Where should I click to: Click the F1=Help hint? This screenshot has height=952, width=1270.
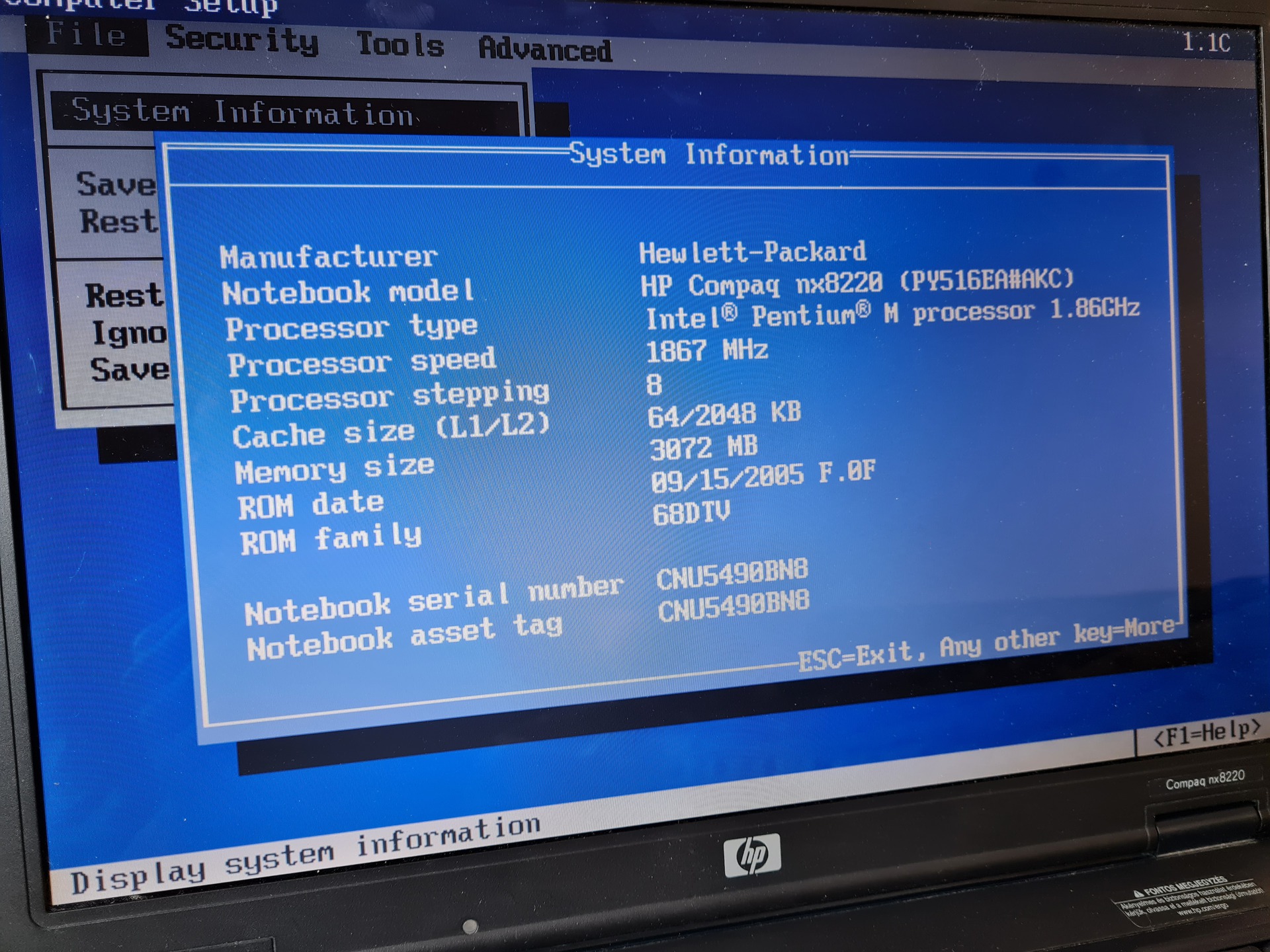(1206, 733)
